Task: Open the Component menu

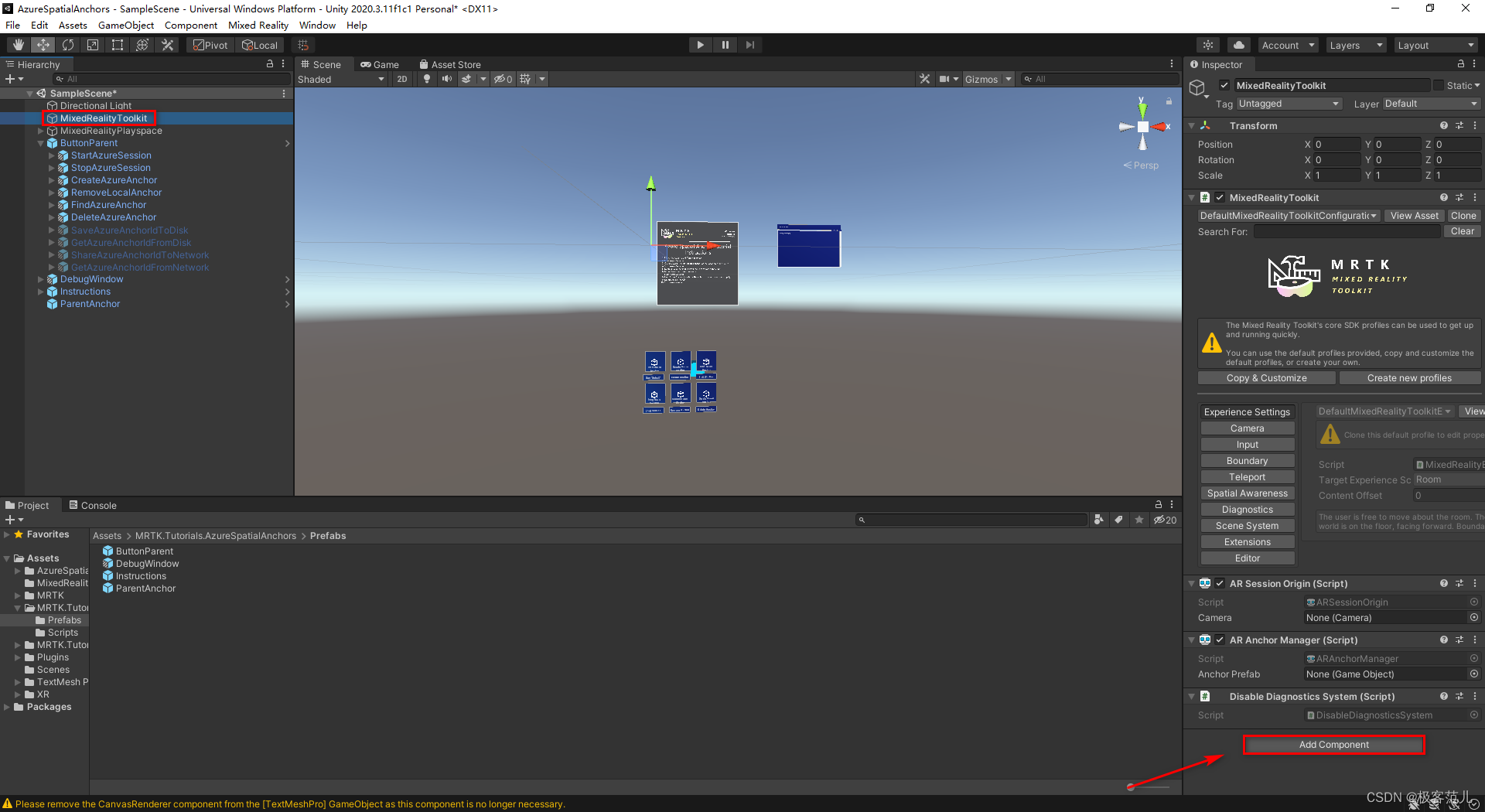Action: pyautogui.click(x=191, y=25)
